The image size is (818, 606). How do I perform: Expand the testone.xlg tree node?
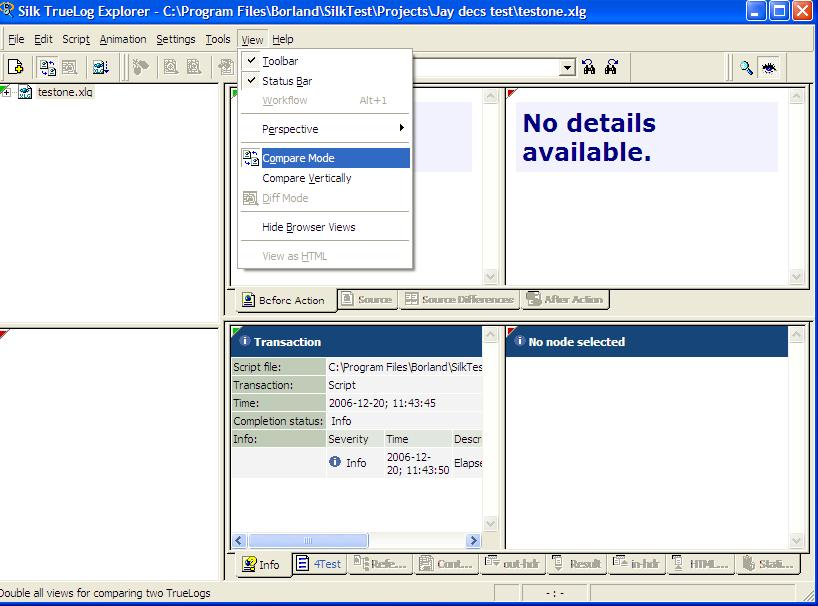[6, 92]
